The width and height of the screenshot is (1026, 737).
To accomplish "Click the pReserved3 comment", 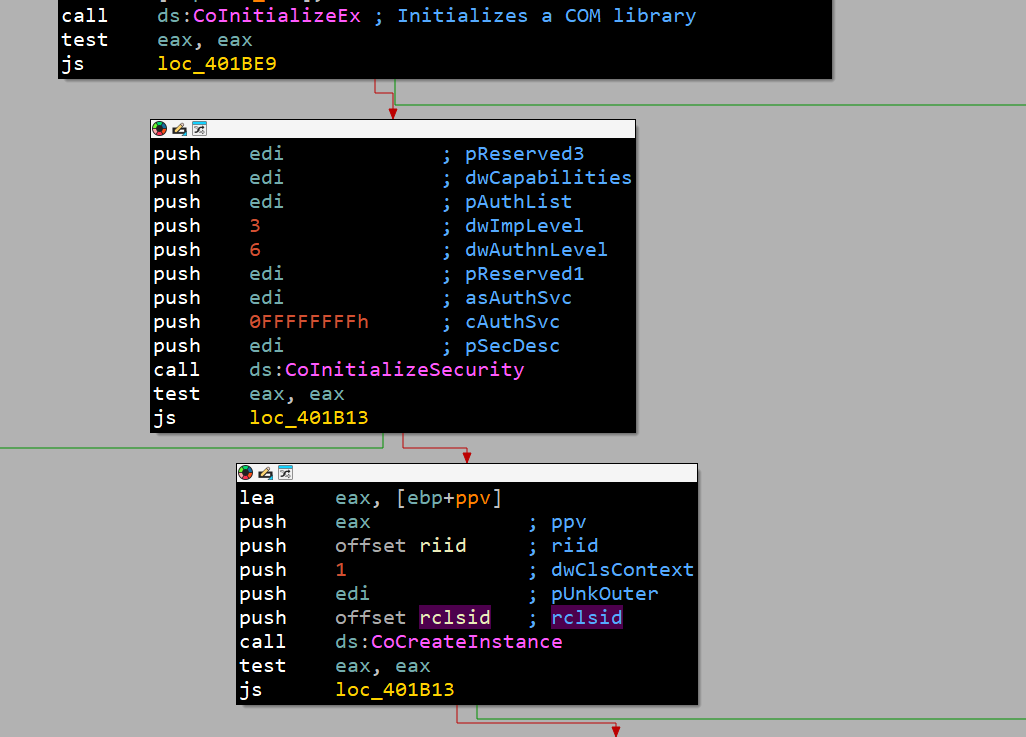I will tap(524, 154).
